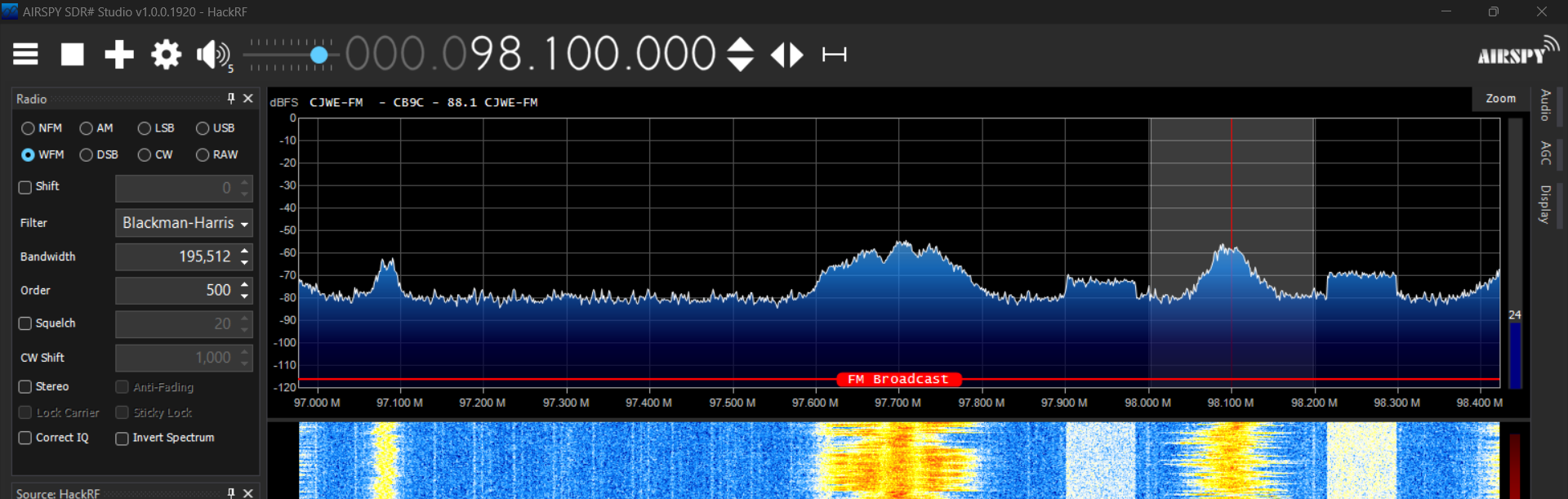Enable the Correct IQ checkbox
The height and width of the screenshot is (499, 1568).
pos(25,438)
